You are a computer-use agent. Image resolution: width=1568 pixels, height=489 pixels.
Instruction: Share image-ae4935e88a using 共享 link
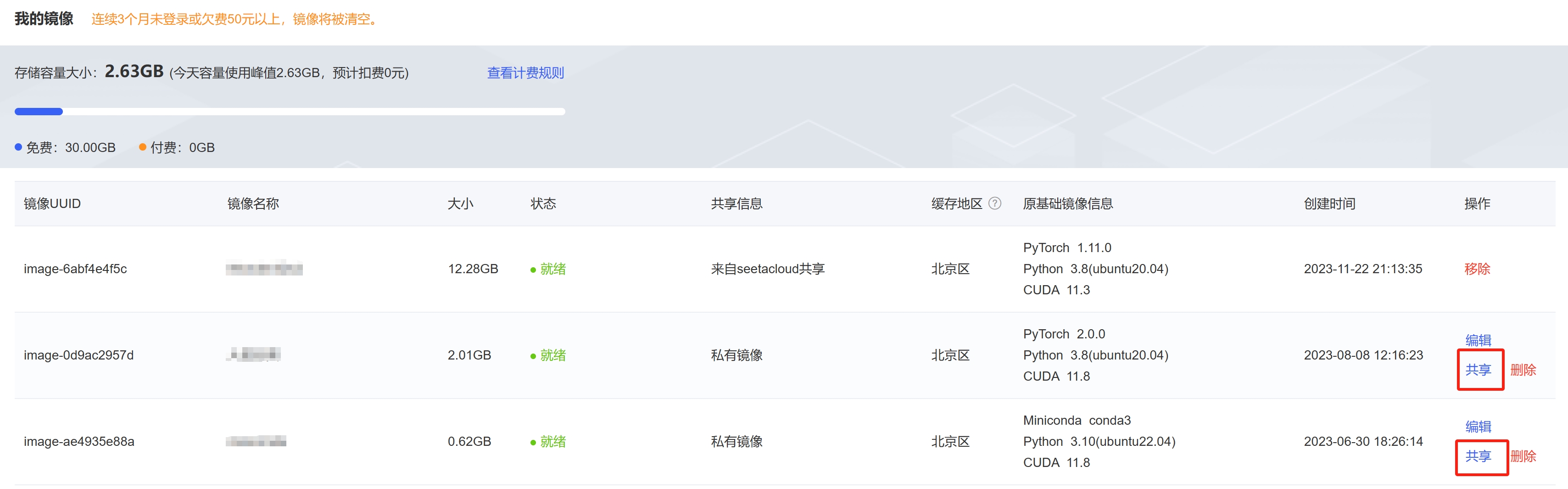pyautogui.click(x=1478, y=456)
